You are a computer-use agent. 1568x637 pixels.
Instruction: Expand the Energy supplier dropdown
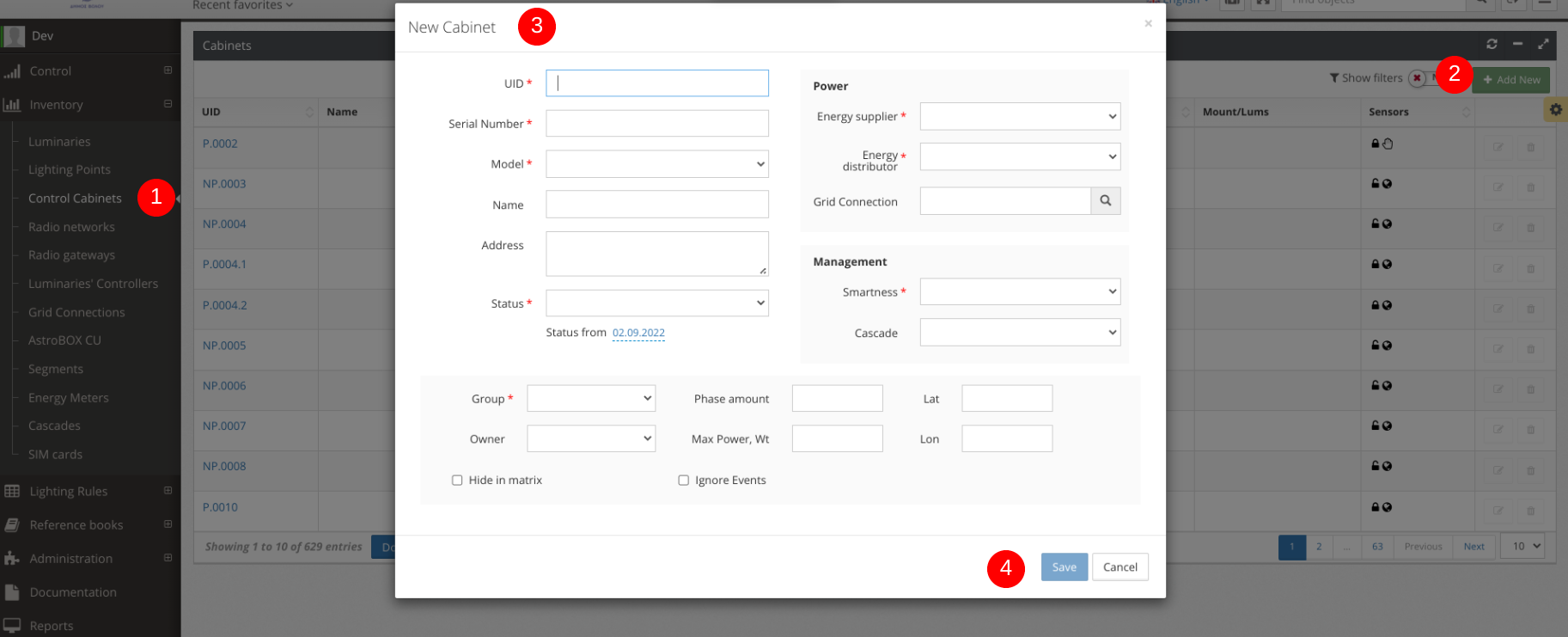[x=1020, y=117]
